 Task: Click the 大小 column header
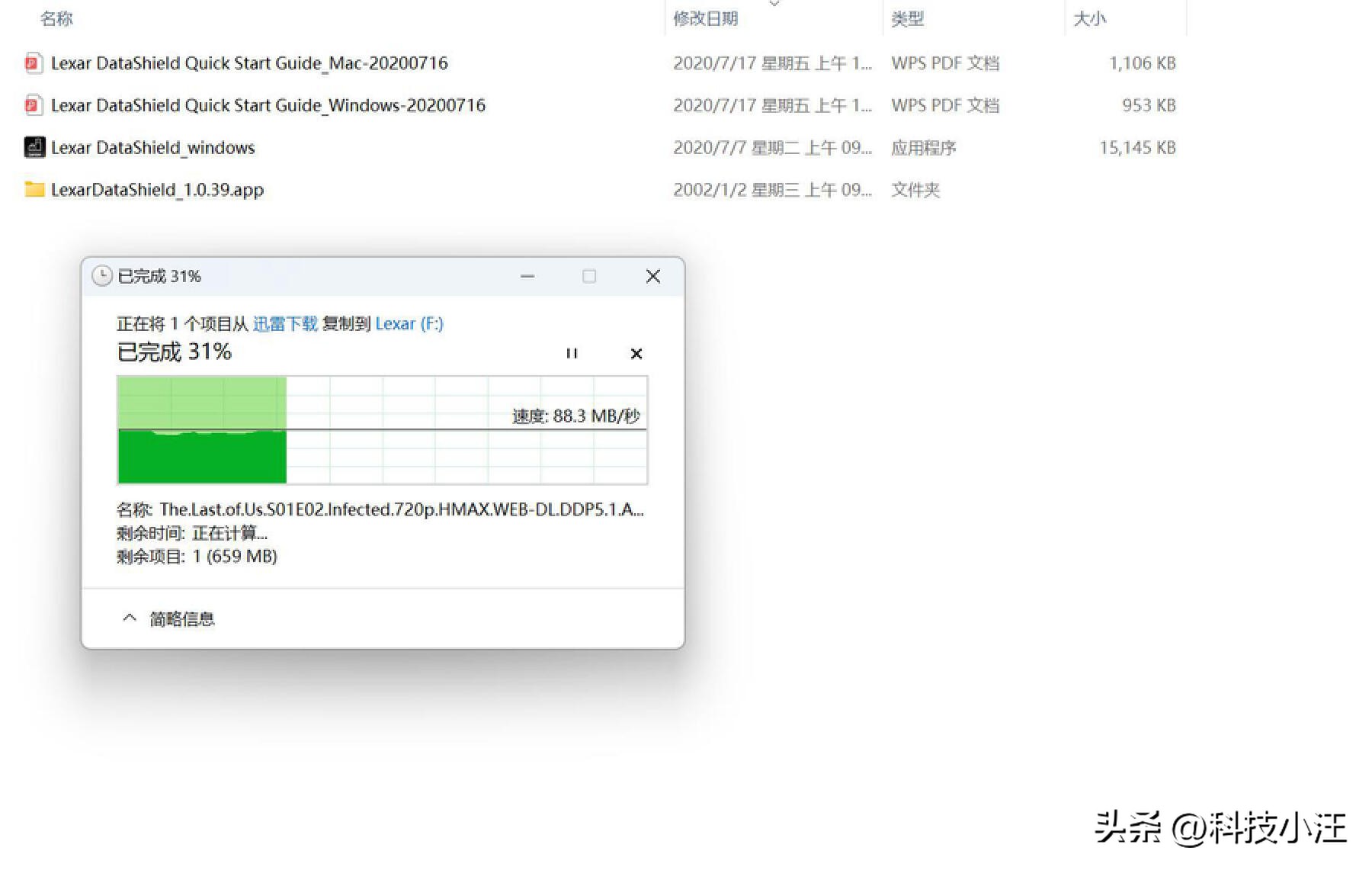[x=1088, y=18]
